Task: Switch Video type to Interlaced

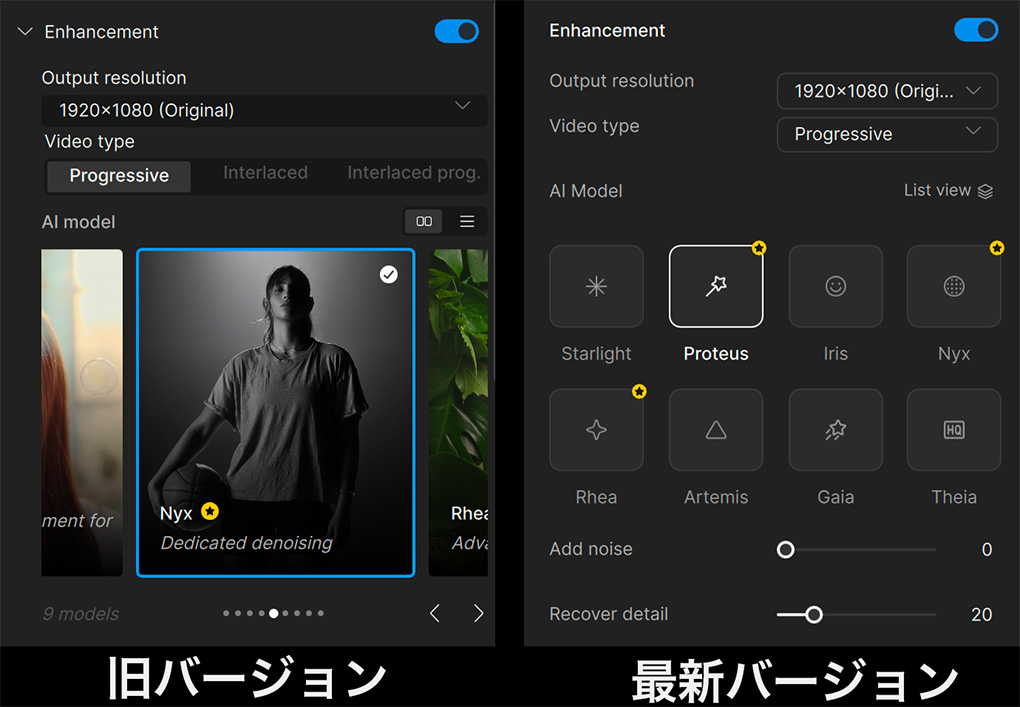Action: 265,172
